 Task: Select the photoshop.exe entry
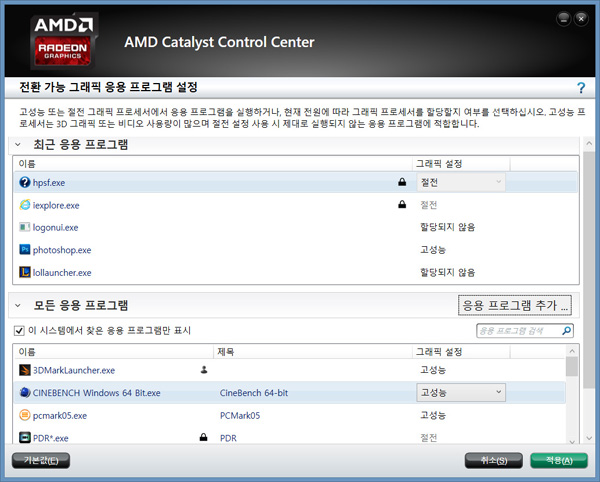62,250
